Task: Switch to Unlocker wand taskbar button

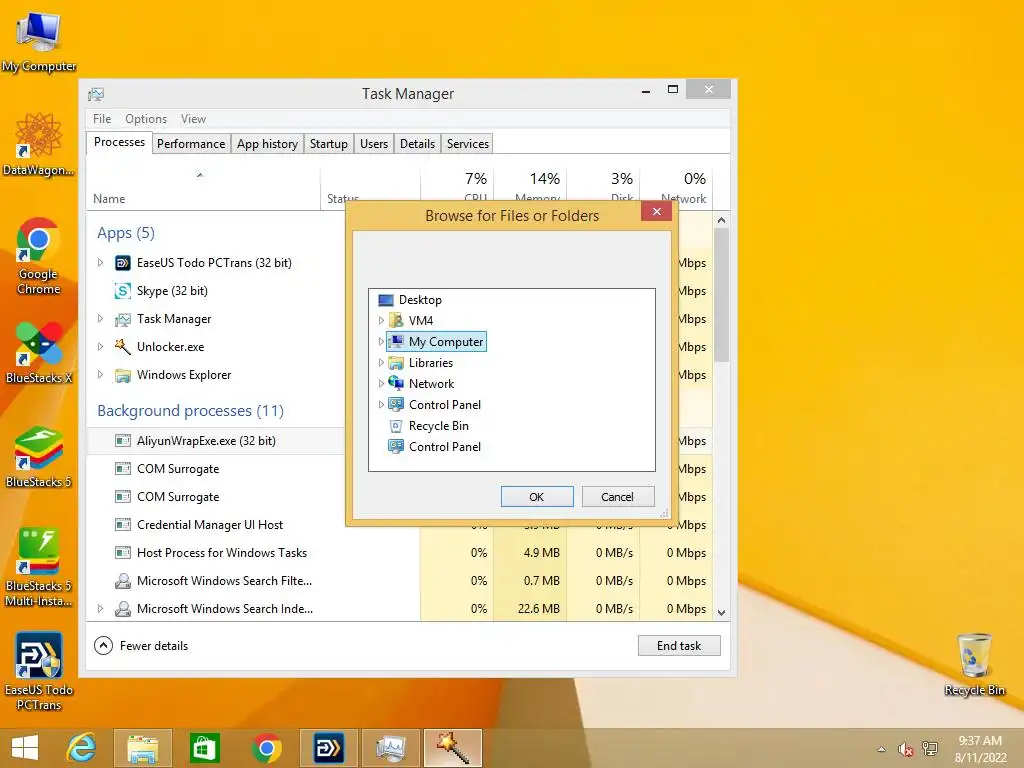Action: (453, 748)
